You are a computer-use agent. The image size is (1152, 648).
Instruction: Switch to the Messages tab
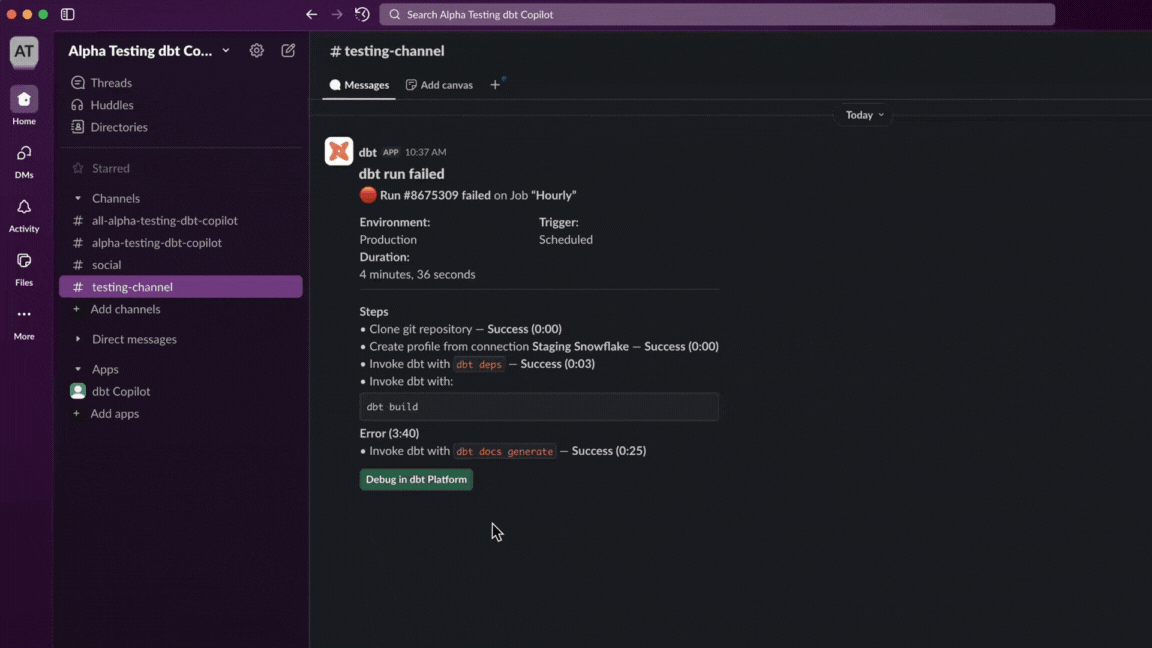pyautogui.click(x=359, y=85)
